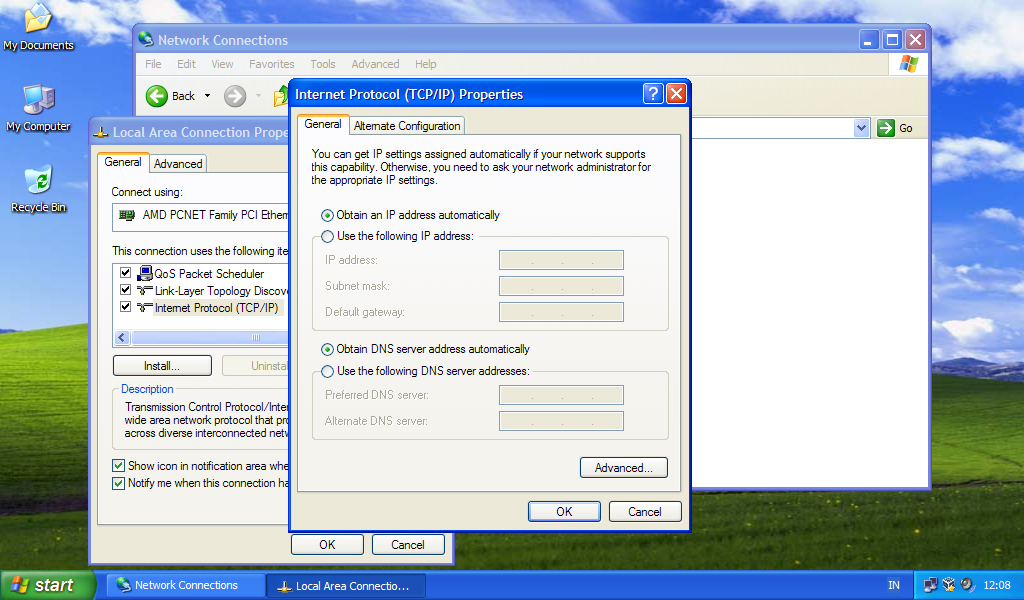Click the IN language indicator in taskbar
The width and height of the screenshot is (1024, 600).
click(893, 585)
